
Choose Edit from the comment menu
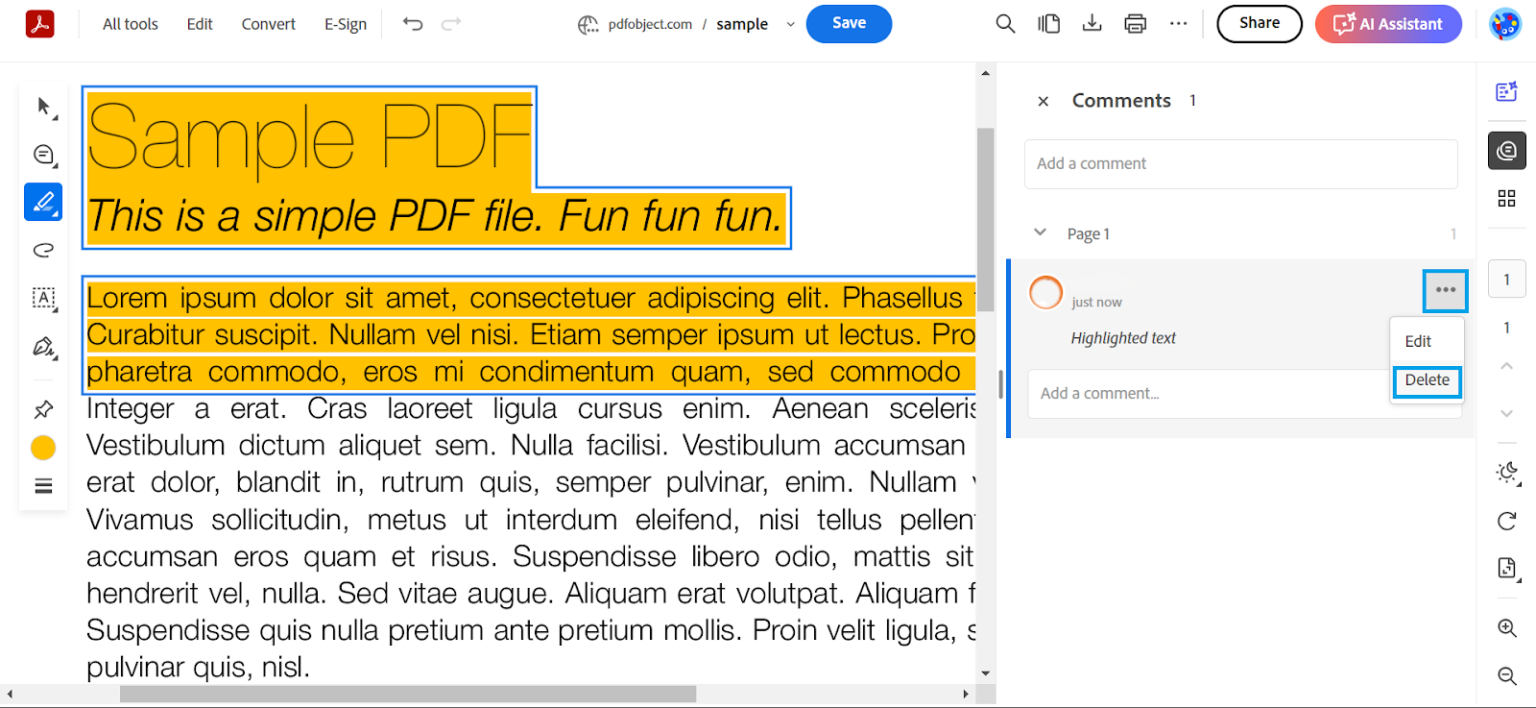click(x=1418, y=341)
